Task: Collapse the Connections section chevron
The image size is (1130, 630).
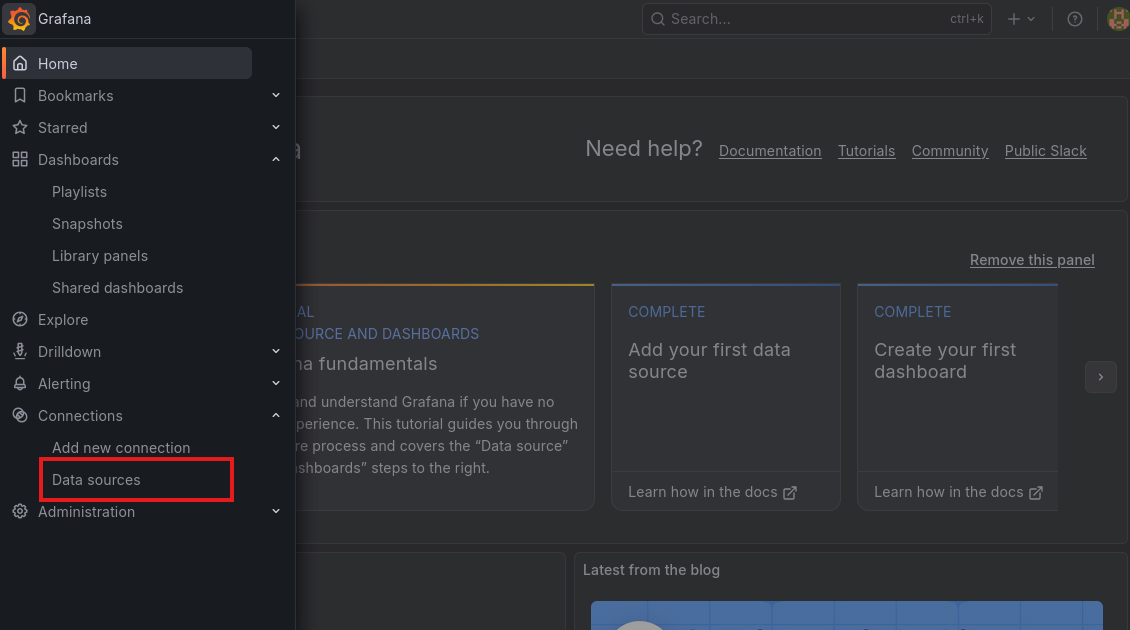Action: coord(276,415)
